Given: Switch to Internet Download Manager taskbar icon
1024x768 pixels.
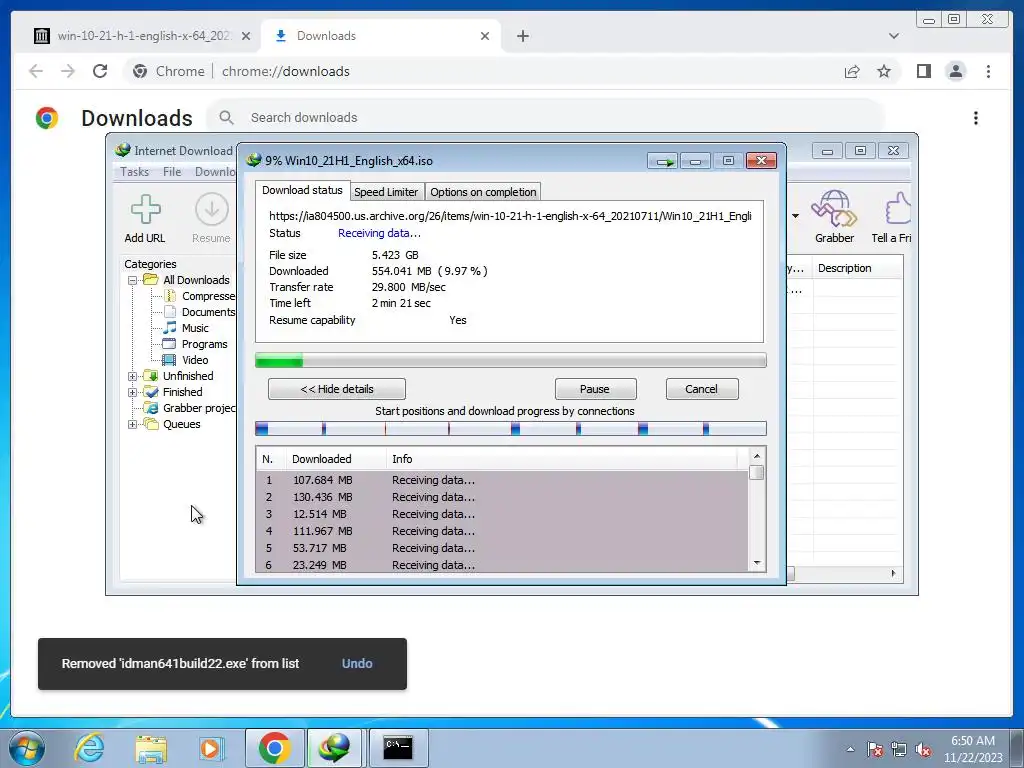Looking at the screenshot, I should point(334,748).
